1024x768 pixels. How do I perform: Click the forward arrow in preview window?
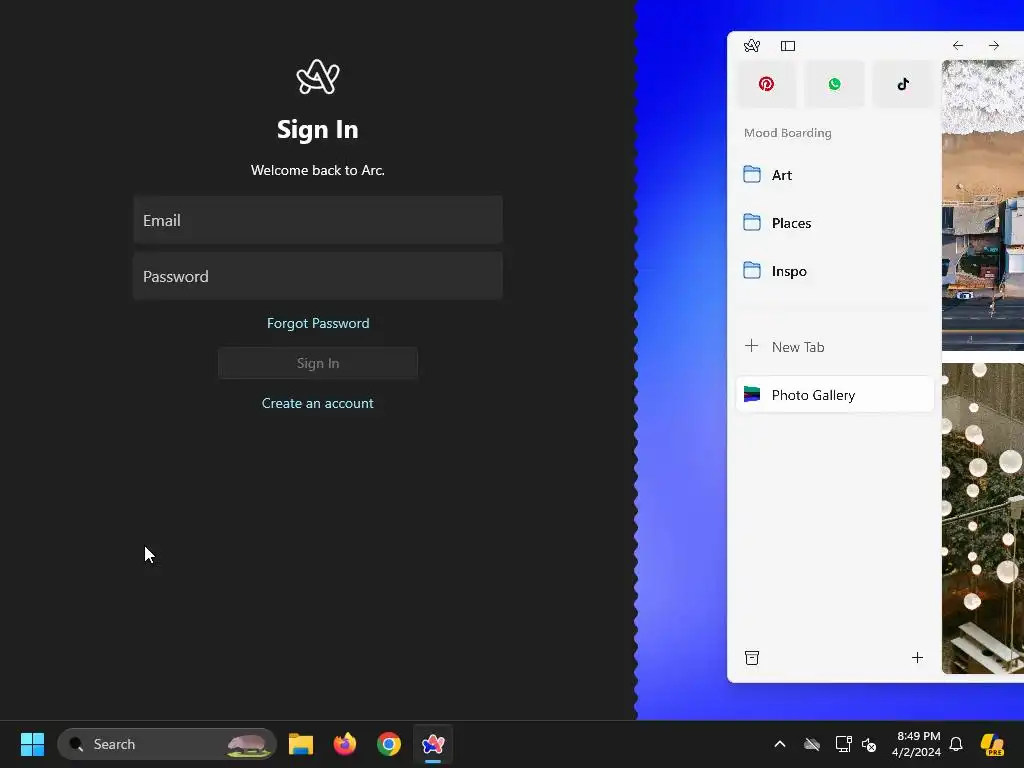(994, 45)
